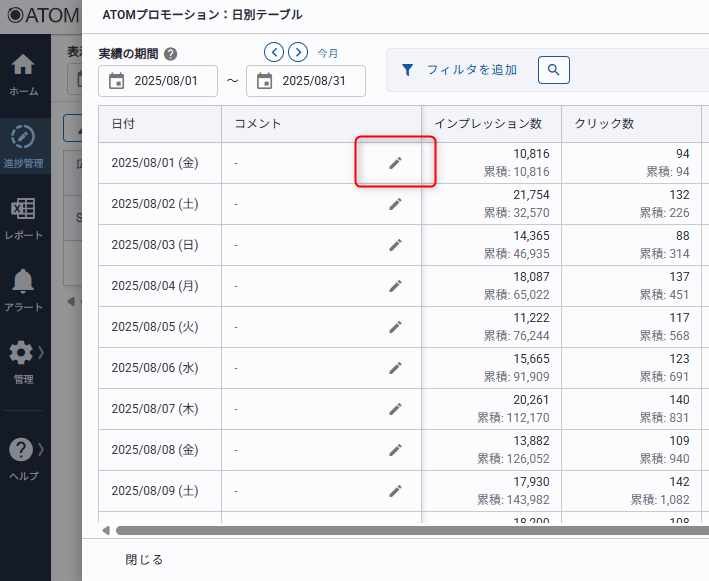Image resolution: width=709 pixels, height=581 pixels.
Task: Expand 管理 menu in sidebar
Action: [x=23, y=363]
